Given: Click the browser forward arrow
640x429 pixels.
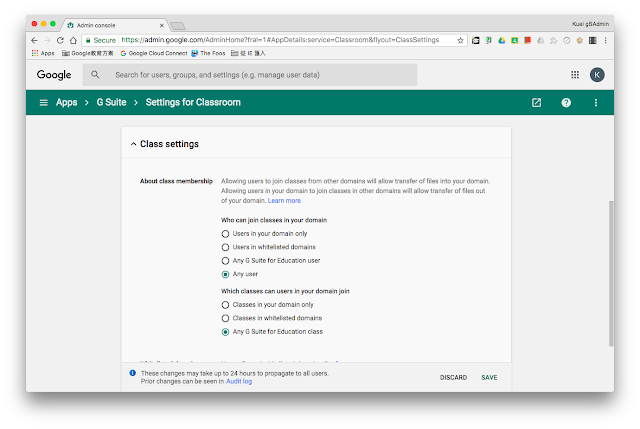Looking at the screenshot, I should coord(47,40).
